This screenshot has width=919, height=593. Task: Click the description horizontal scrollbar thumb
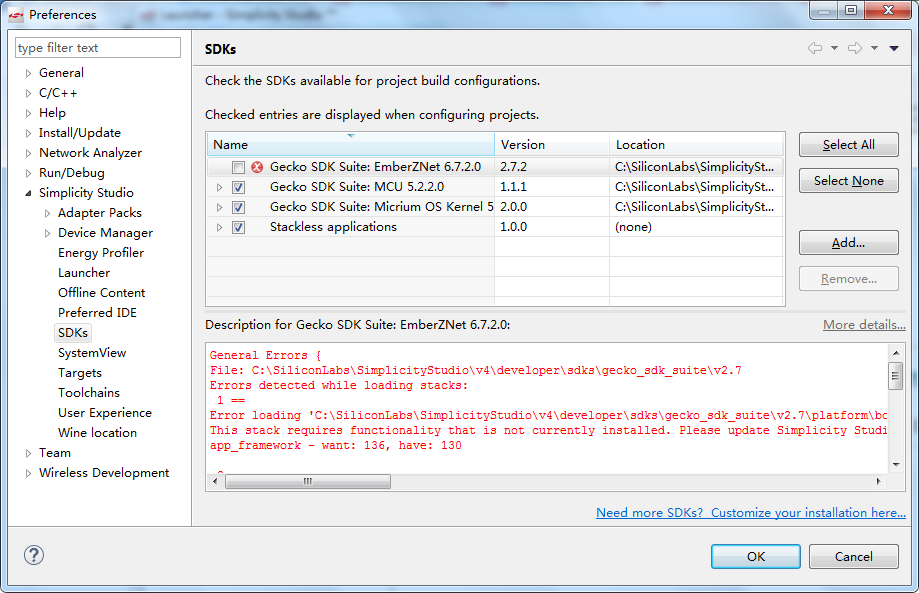pyautogui.click(x=308, y=481)
